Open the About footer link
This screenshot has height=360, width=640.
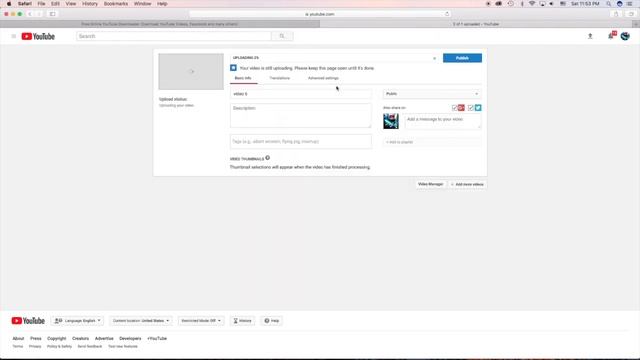tap(18, 338)
